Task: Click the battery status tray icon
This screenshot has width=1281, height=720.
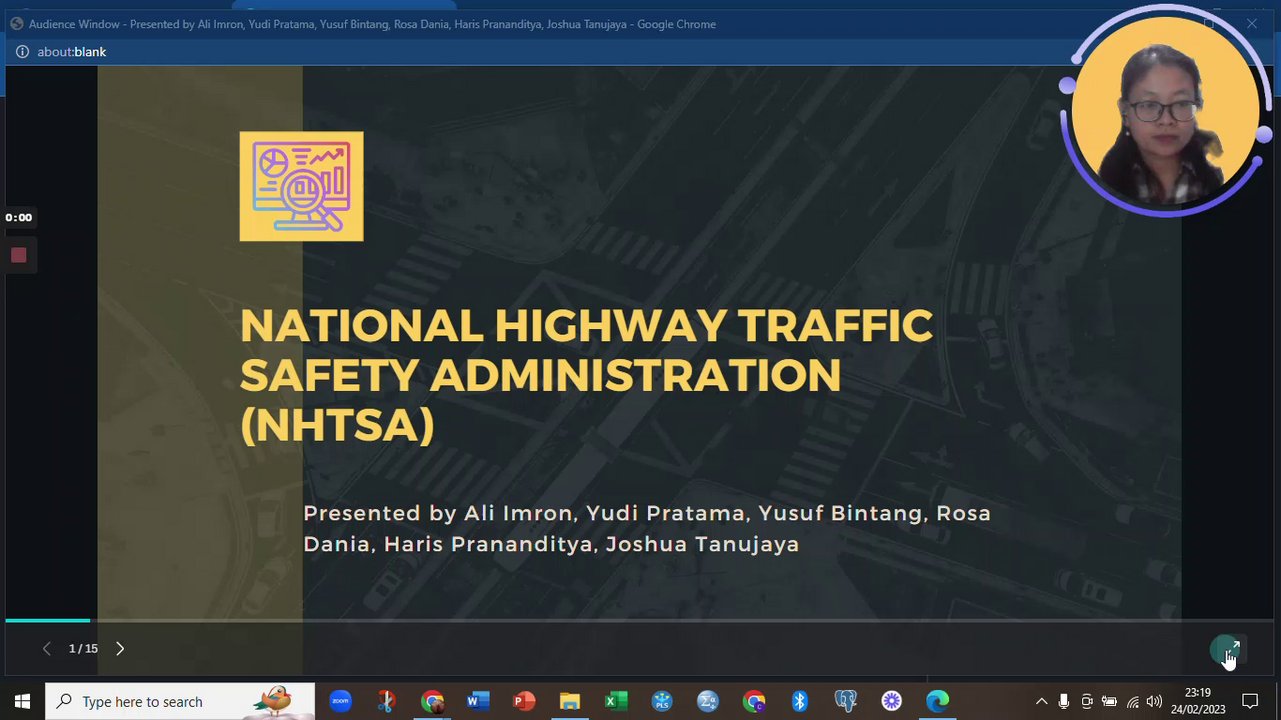Action: pos(1109,702)
